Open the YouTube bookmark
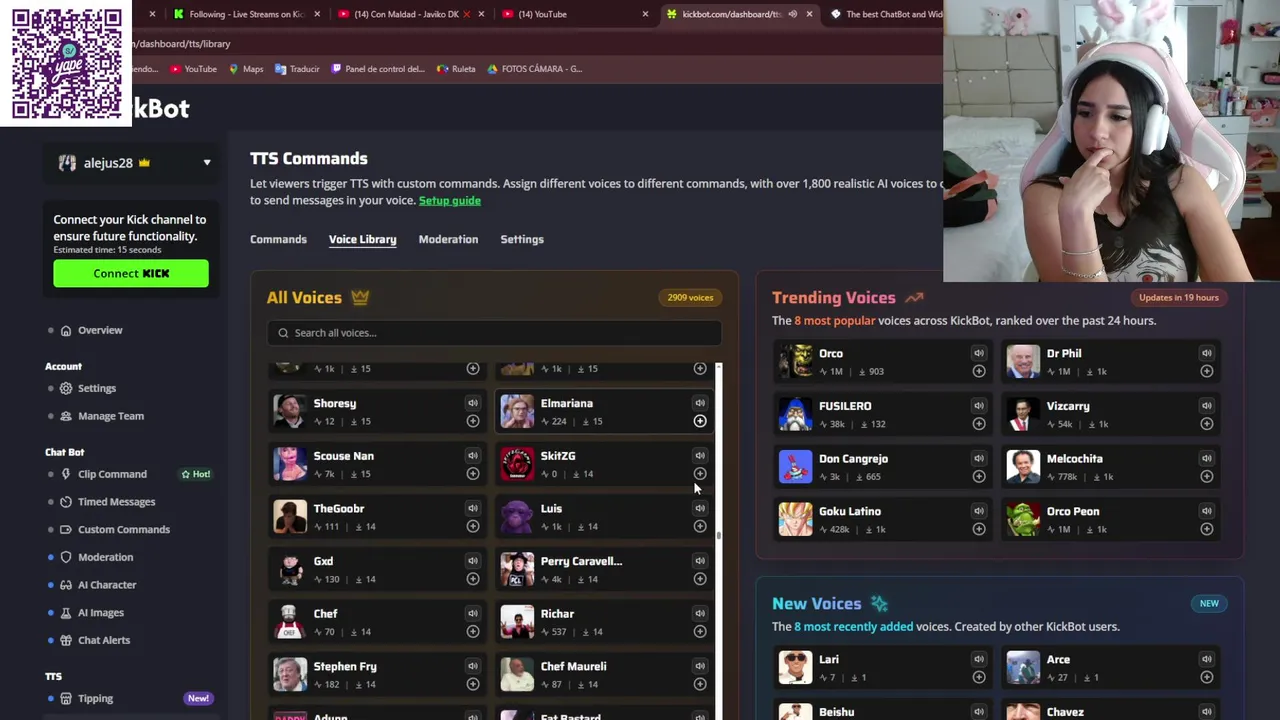Viewport: 1280px width, 720px height. click(x=193, y=69)
